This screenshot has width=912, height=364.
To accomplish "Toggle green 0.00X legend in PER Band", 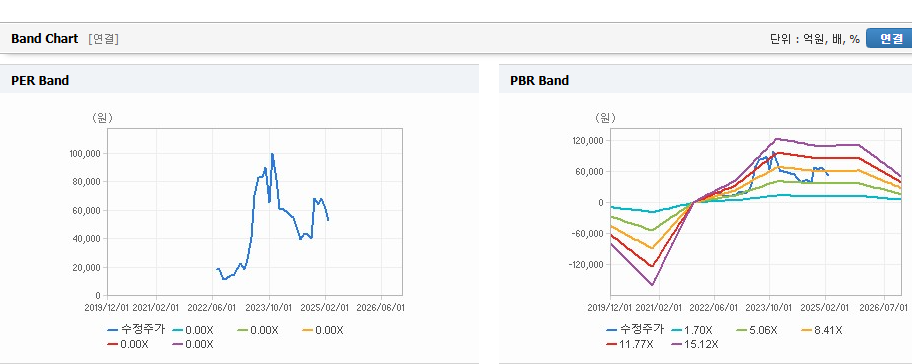I will coord(258,330).
